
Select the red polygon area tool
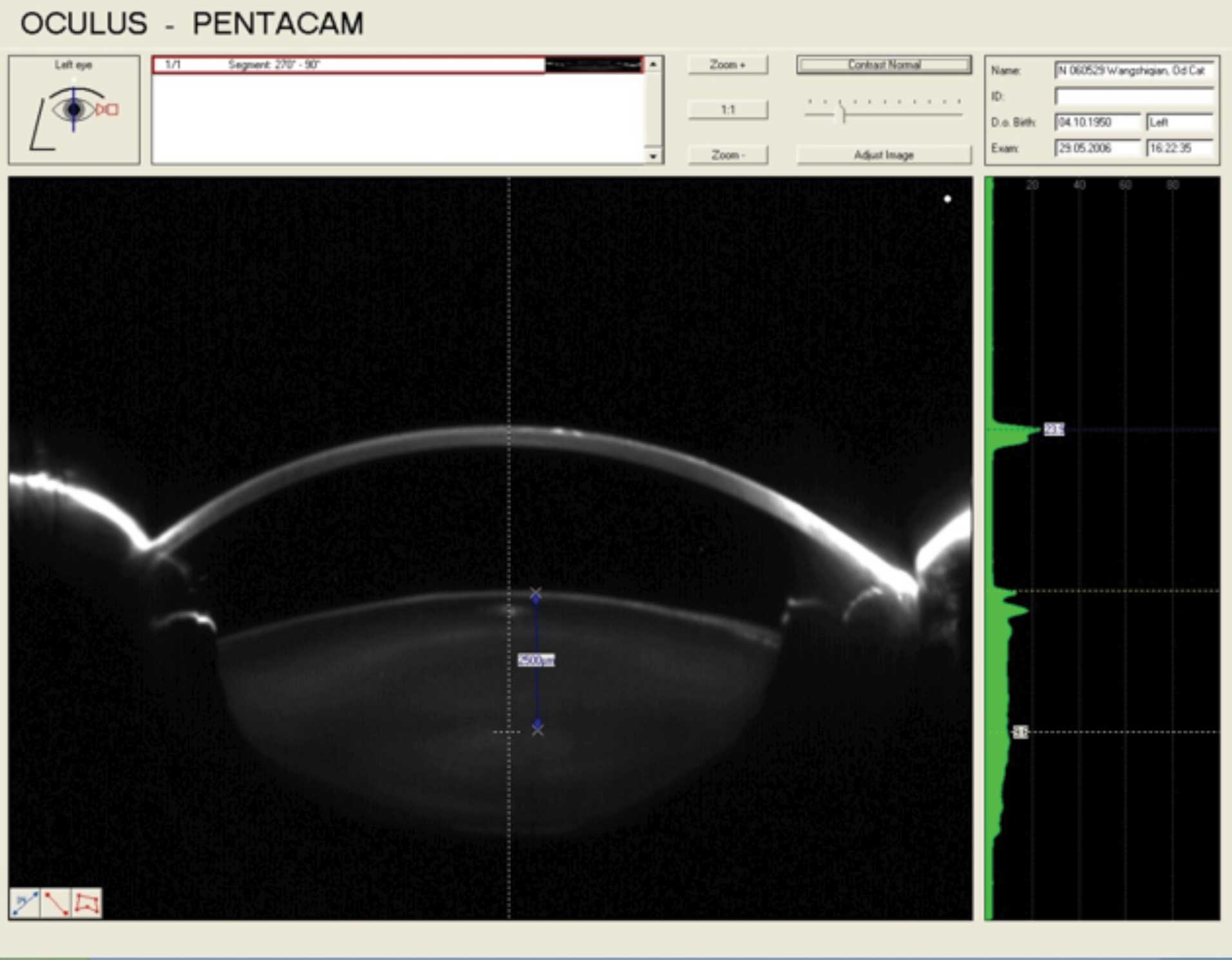[x=87, y=903]
